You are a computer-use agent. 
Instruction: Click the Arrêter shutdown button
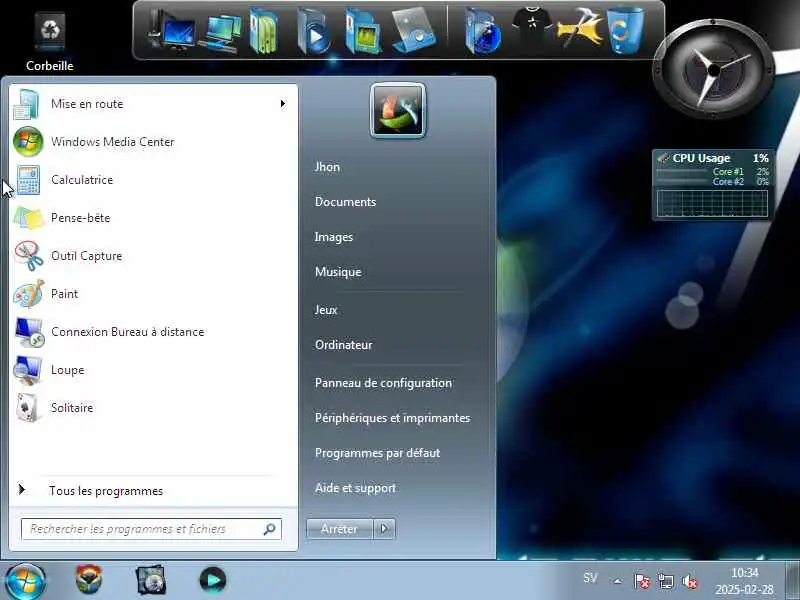[x=340, y=529]
